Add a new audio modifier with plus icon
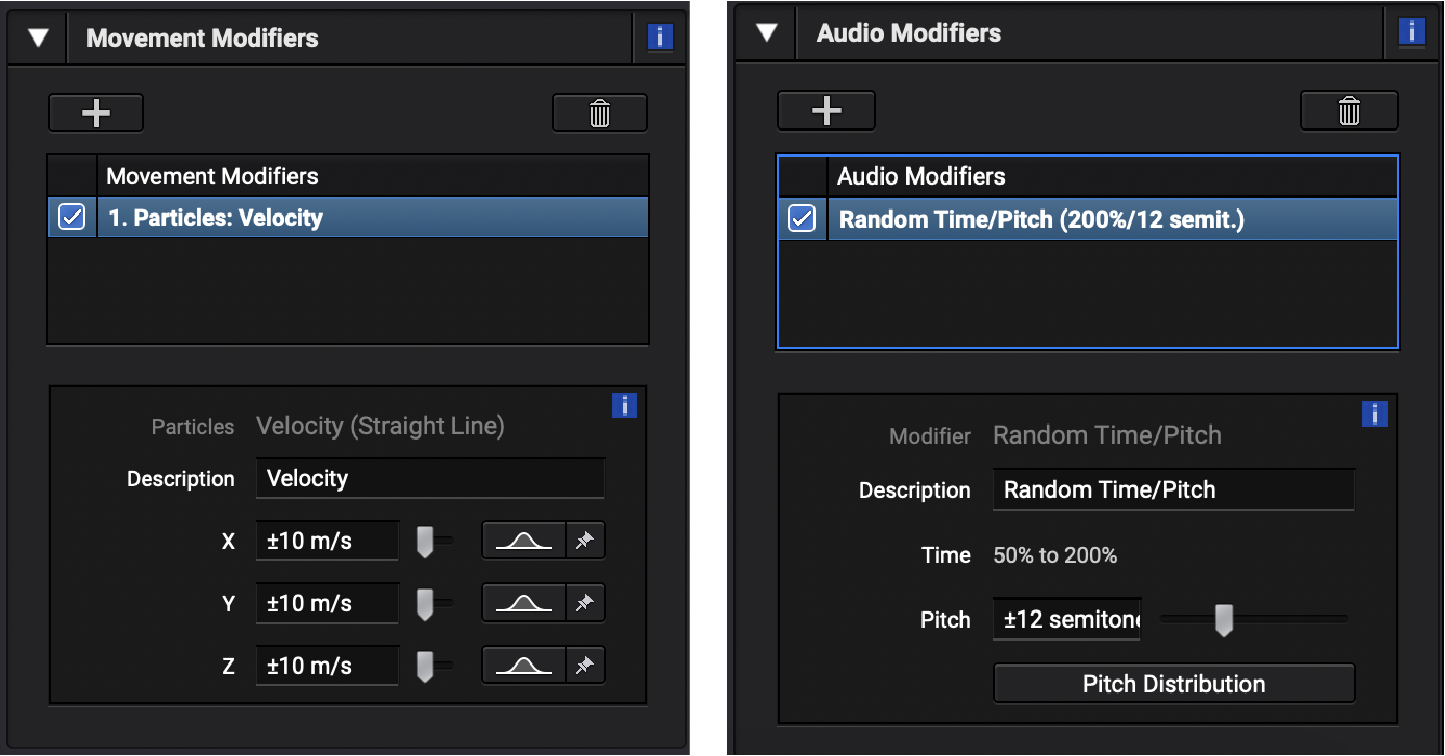1445x756 pixels. (x=826, y=110)
